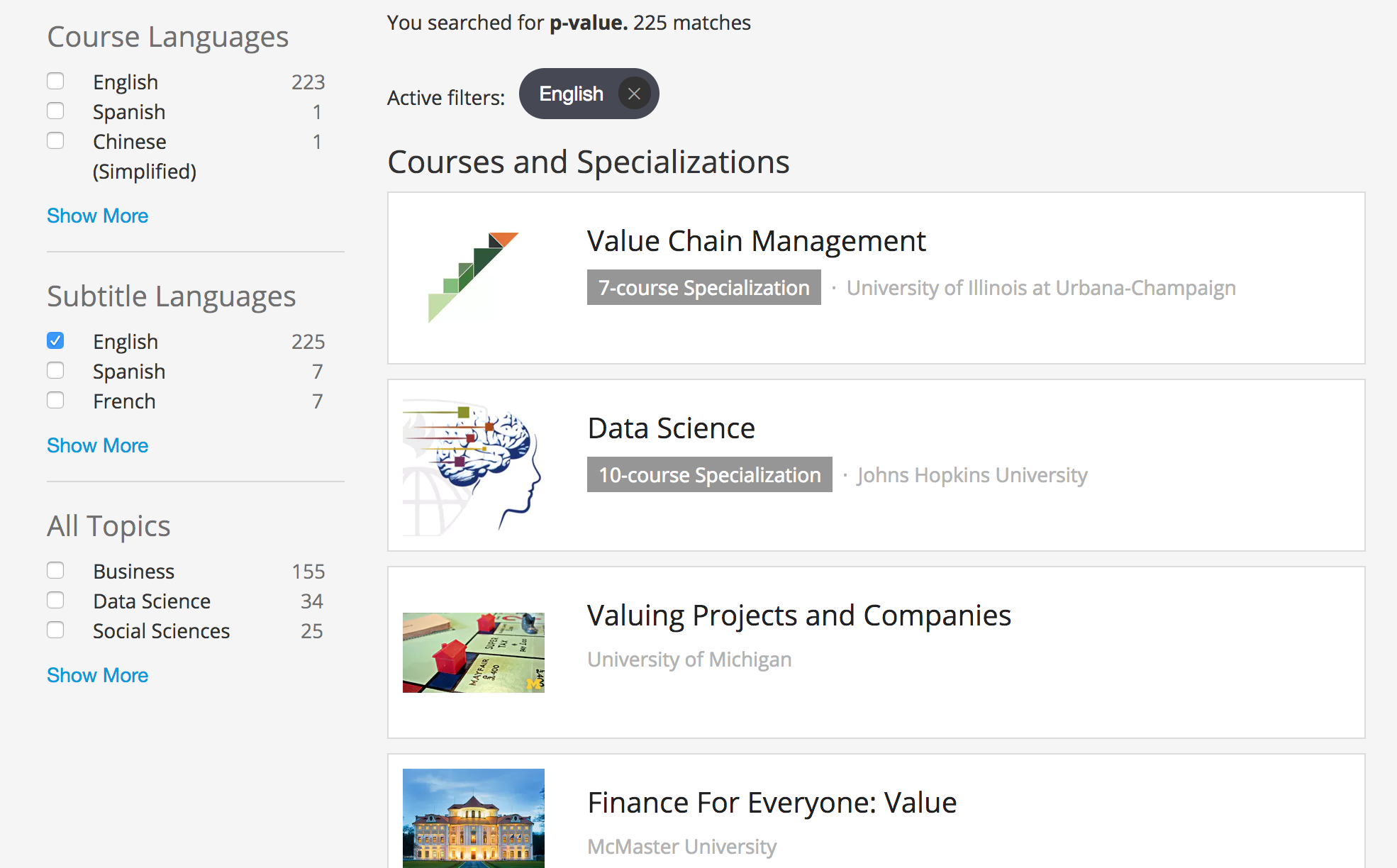Remove the English active filter with X
The height and width of the screenshot is (868, 1397).
point(634,94)
